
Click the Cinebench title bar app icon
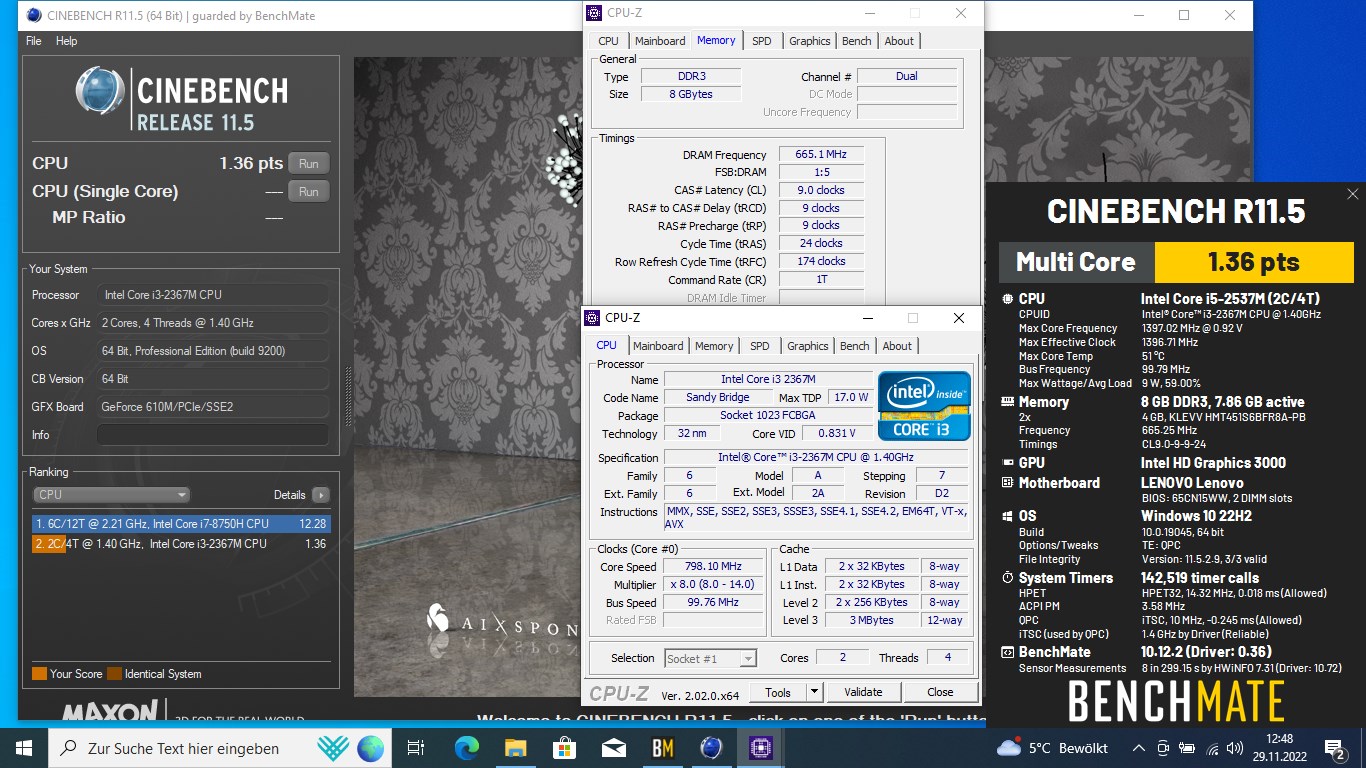(34, 15)
